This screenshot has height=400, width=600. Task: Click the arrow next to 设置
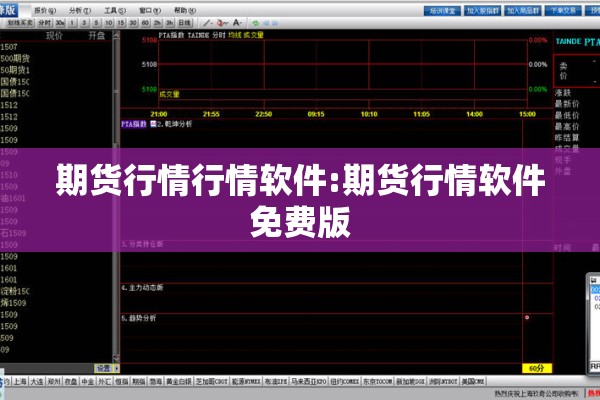point(117,368)
